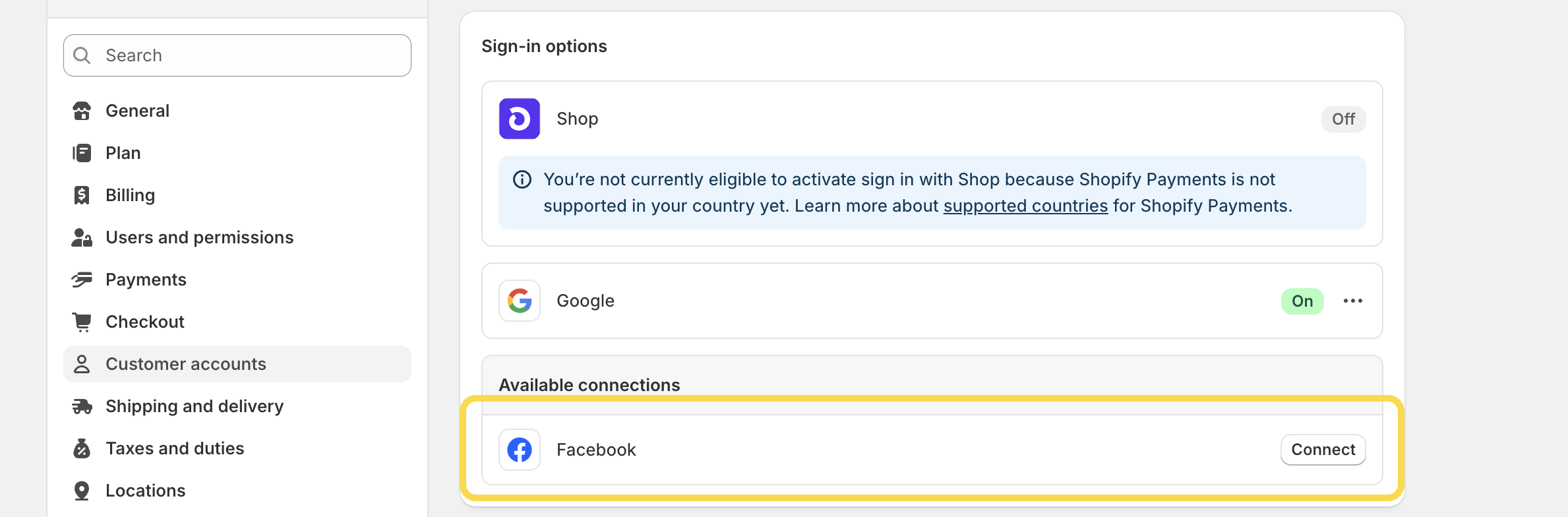Select General from the settings menu
The width and height of the screenshot is (1568, 517).
tap(137, 110)
